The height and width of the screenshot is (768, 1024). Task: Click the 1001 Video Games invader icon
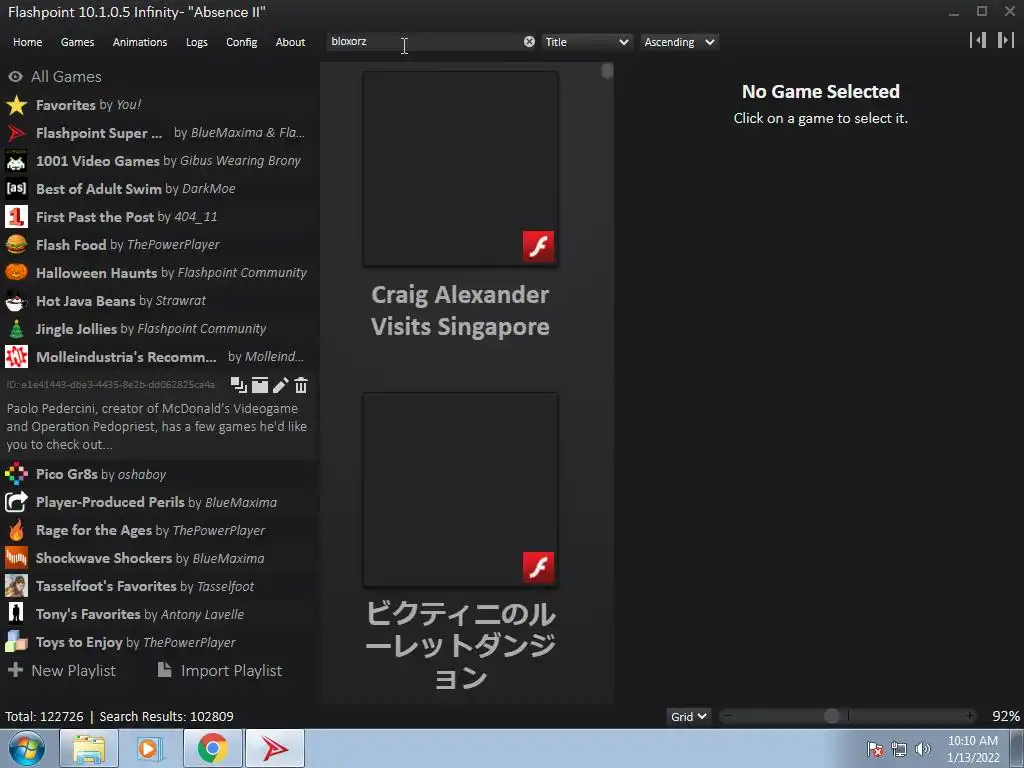point(16,161)
